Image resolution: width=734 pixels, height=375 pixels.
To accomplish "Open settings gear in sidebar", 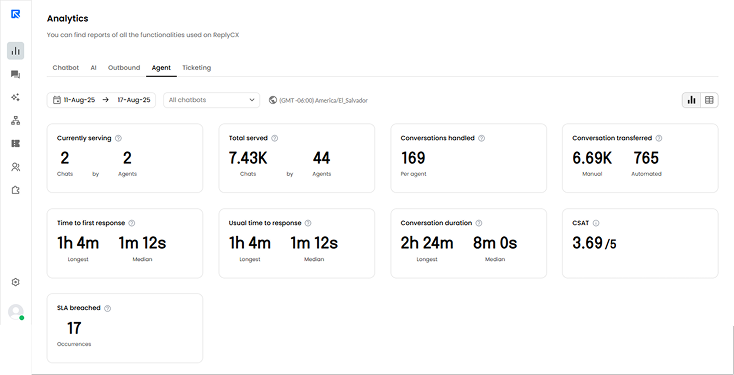I will 15,282.
